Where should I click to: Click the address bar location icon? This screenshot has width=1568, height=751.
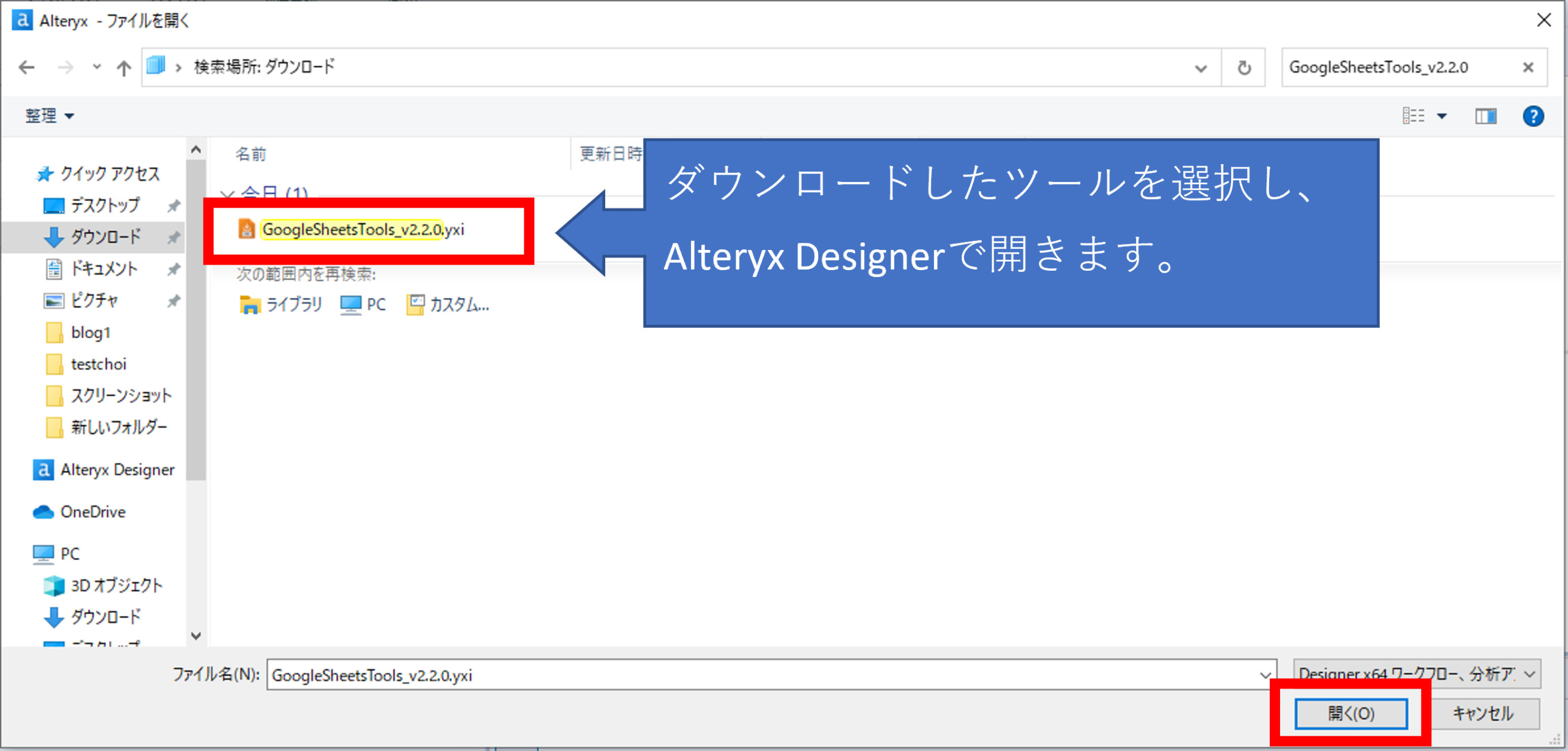[156, 66]
